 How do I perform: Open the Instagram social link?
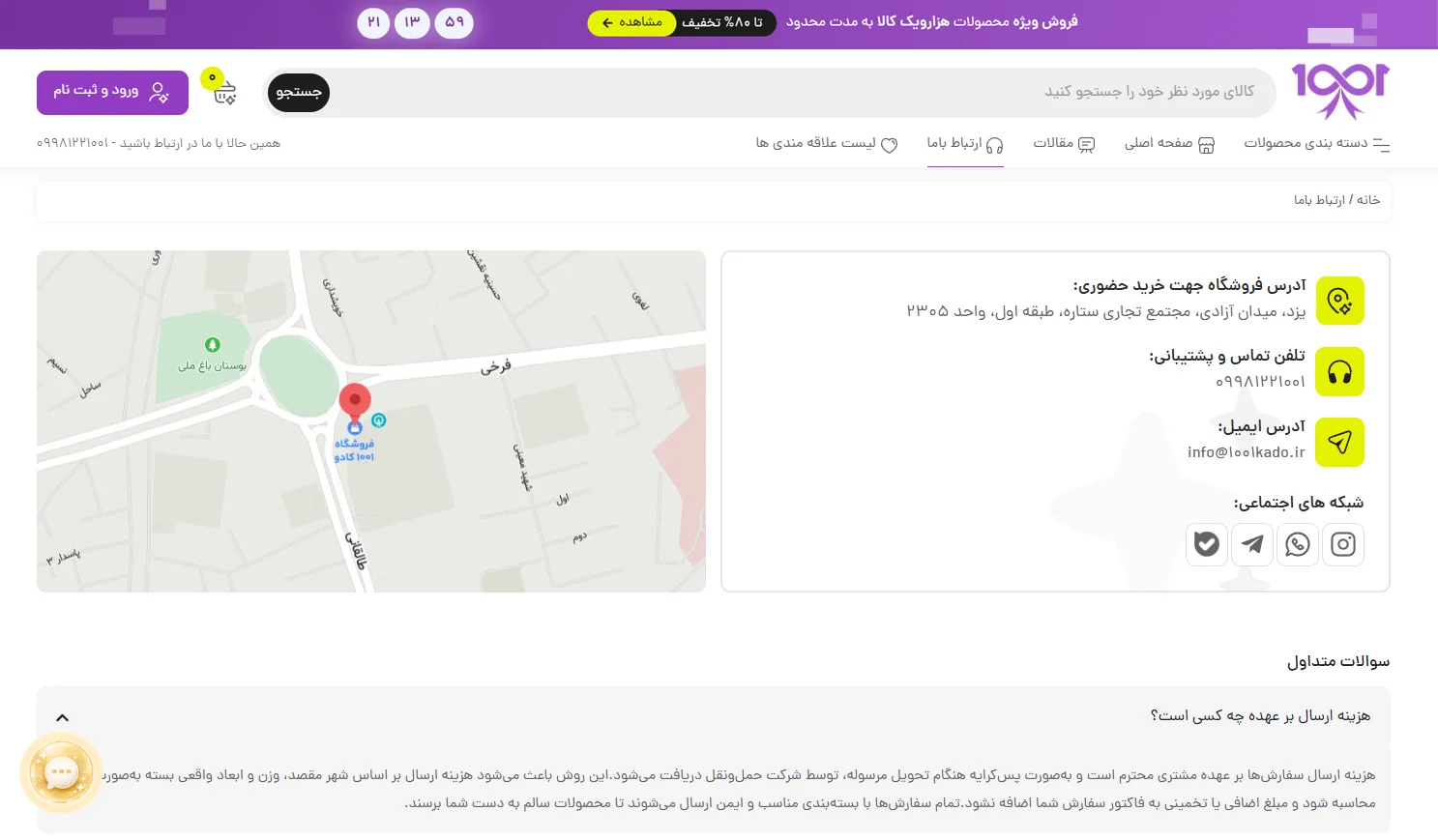tap(1343, 544)
